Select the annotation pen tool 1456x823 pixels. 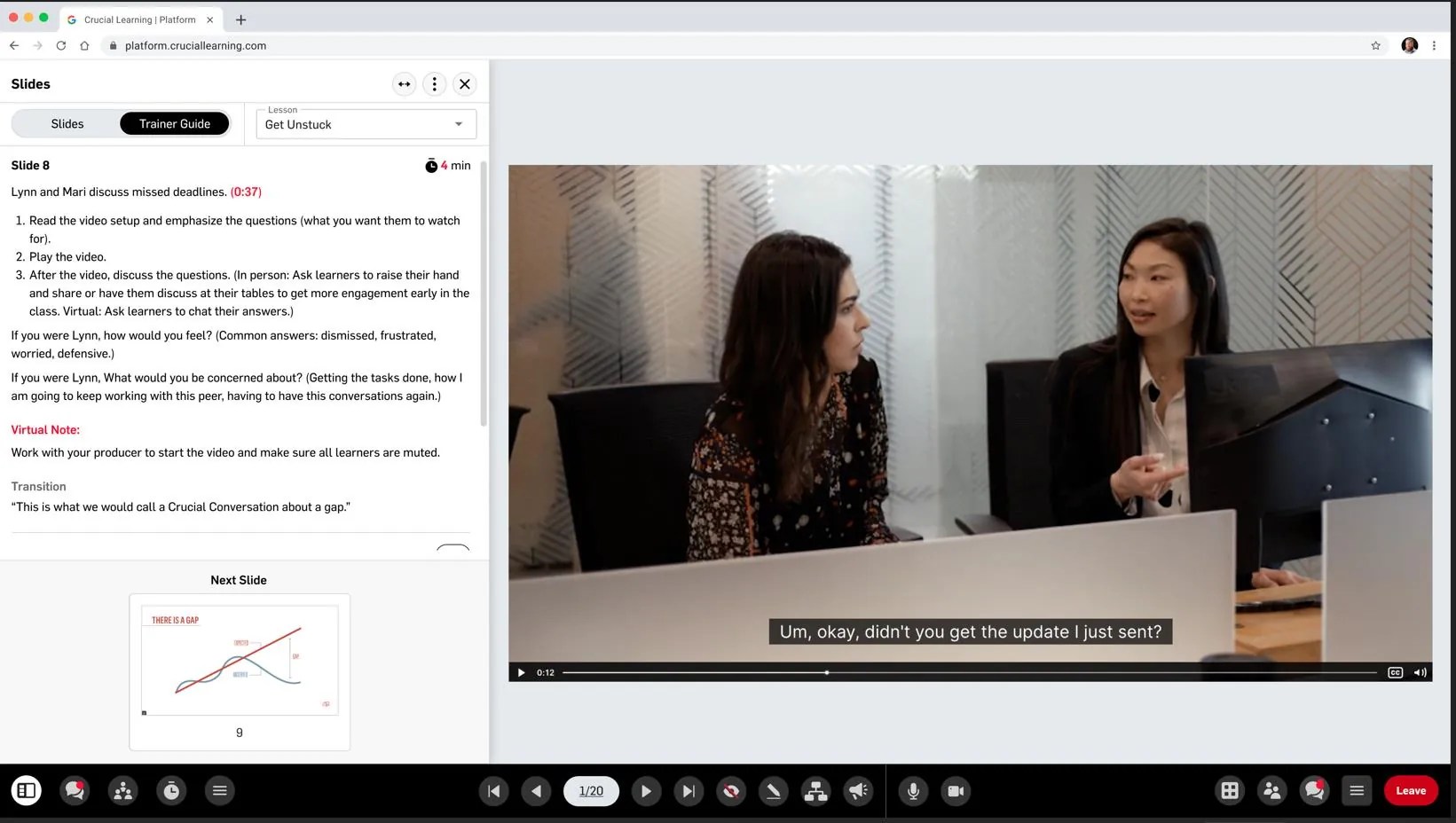tap(774, 790)
